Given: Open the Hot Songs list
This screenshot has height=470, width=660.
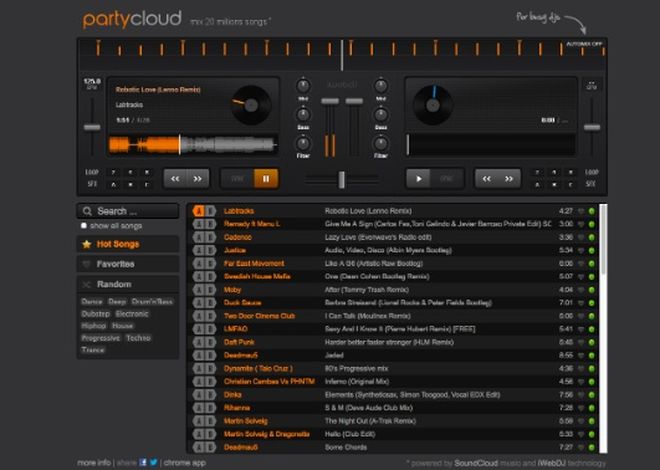Looking at the screenshot, I should (x=128, y=244).
